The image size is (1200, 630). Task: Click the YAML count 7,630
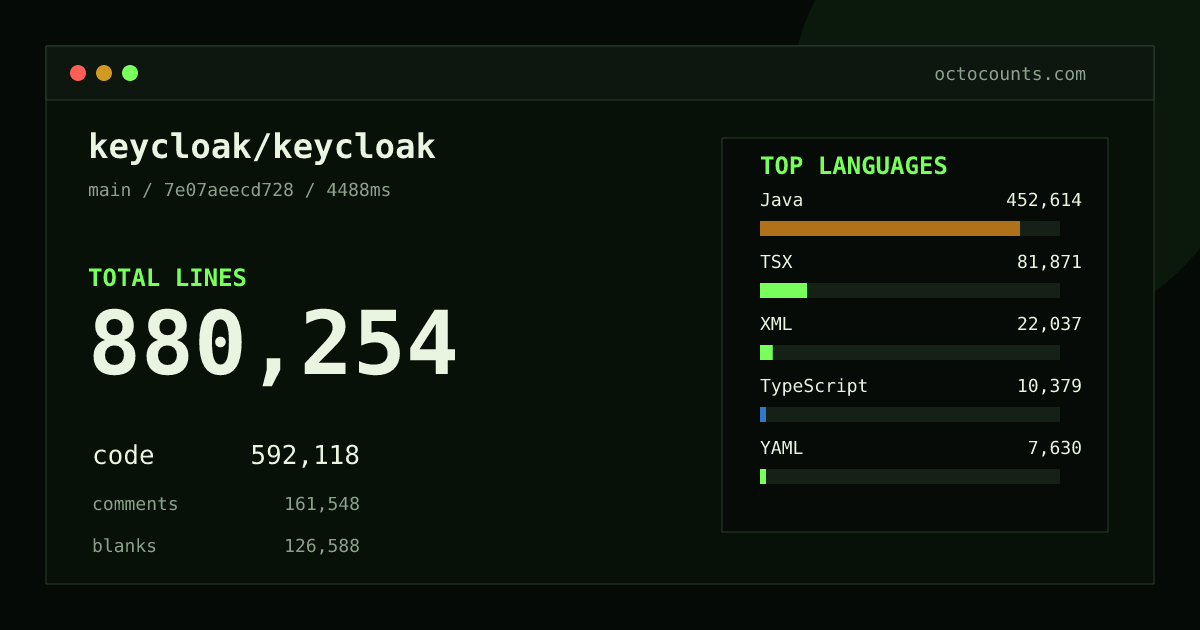pos(1055,448)
